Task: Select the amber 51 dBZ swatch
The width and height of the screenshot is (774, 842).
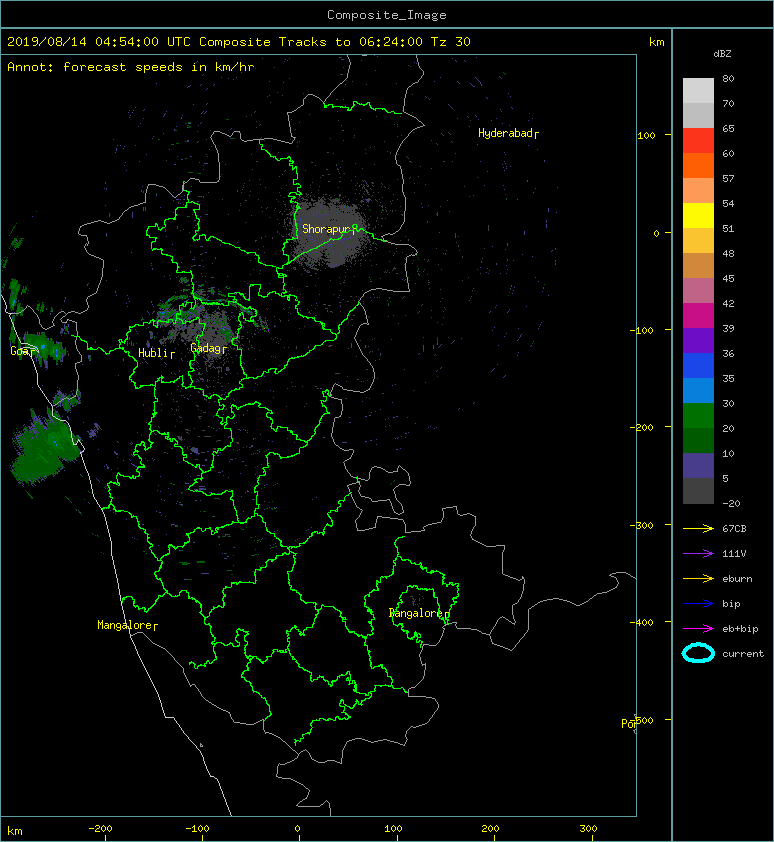Action: pyautogui.click(x=698, y=241)
